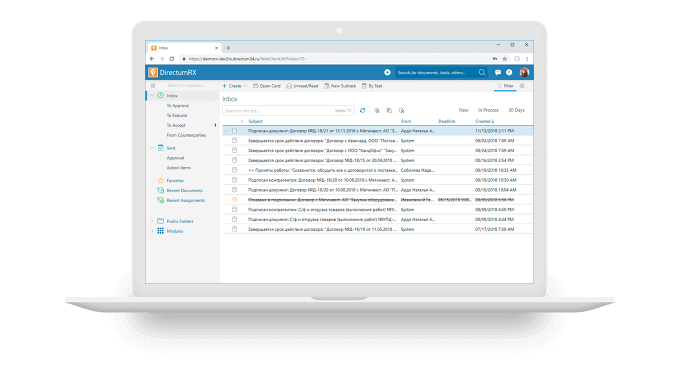Select checkbox of last inbox message

(x=234, y=229)
